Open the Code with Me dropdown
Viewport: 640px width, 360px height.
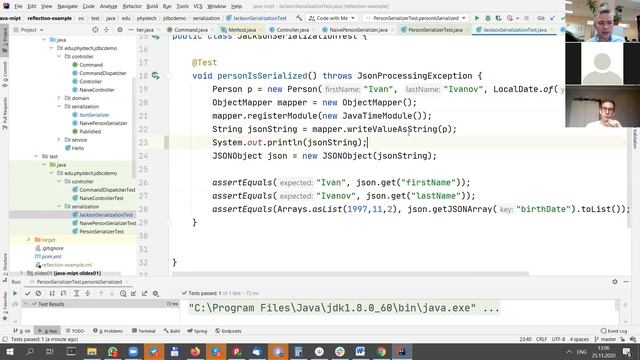332,18
